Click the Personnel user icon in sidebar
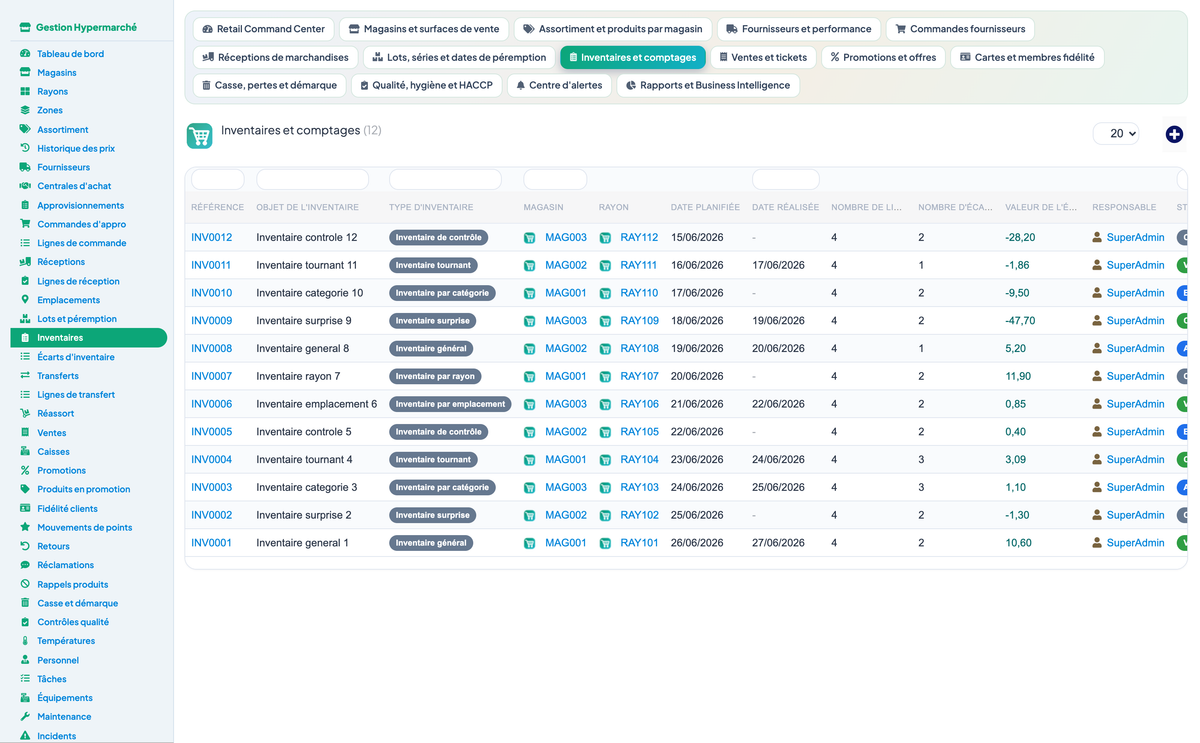This screenshot has height=743, width=1200. (x=25, y=660)
